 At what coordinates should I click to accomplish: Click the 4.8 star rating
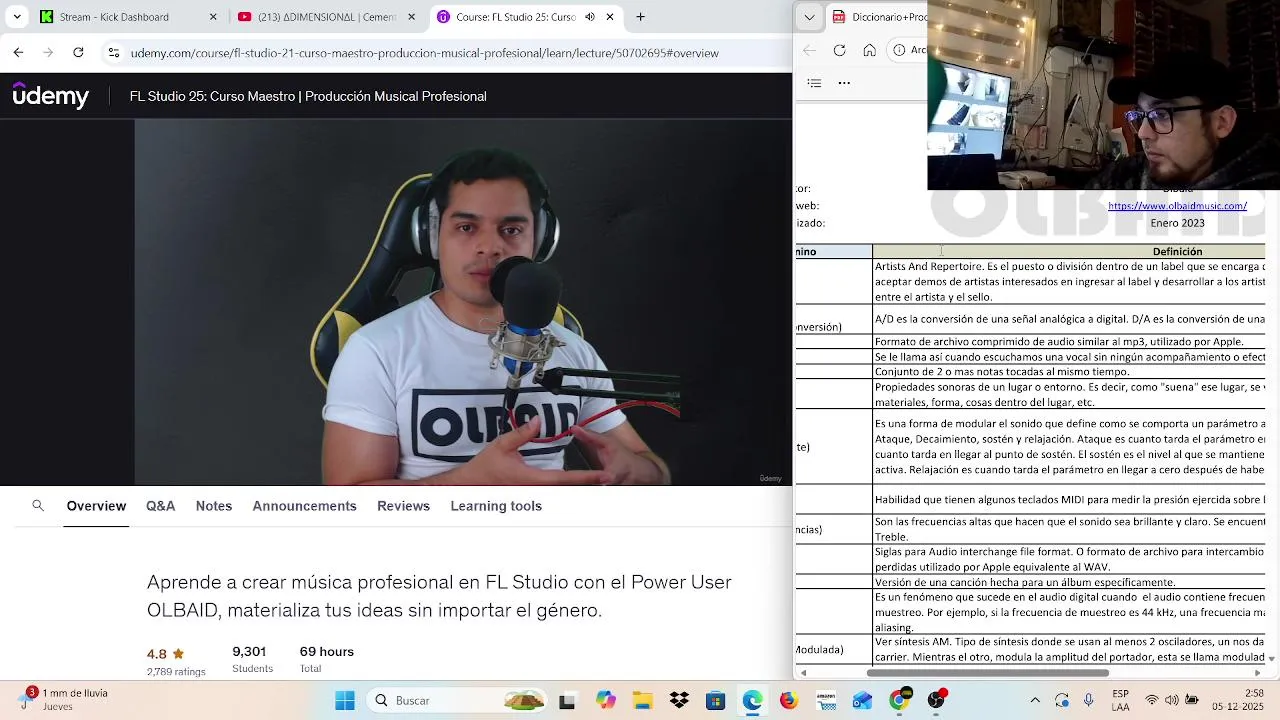click(x=166, y=654)
